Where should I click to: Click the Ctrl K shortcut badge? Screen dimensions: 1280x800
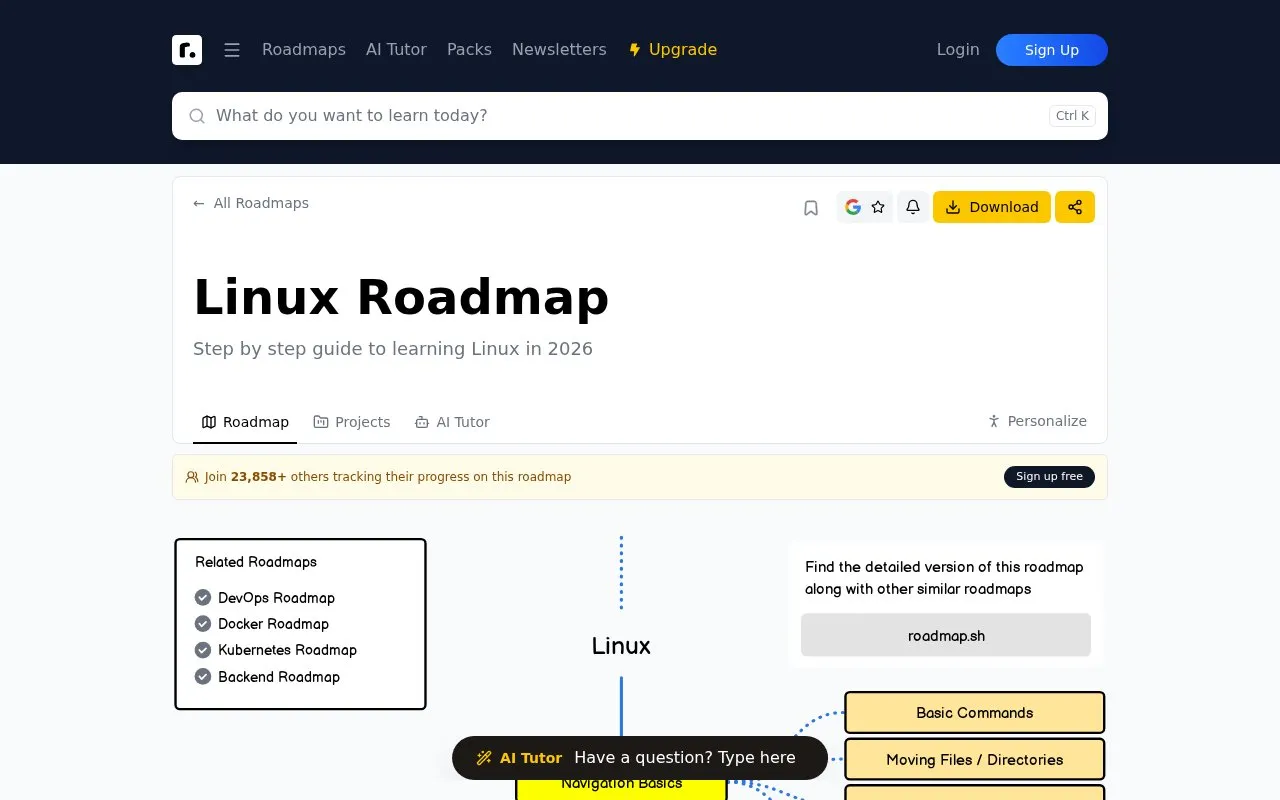point(1072,116)
